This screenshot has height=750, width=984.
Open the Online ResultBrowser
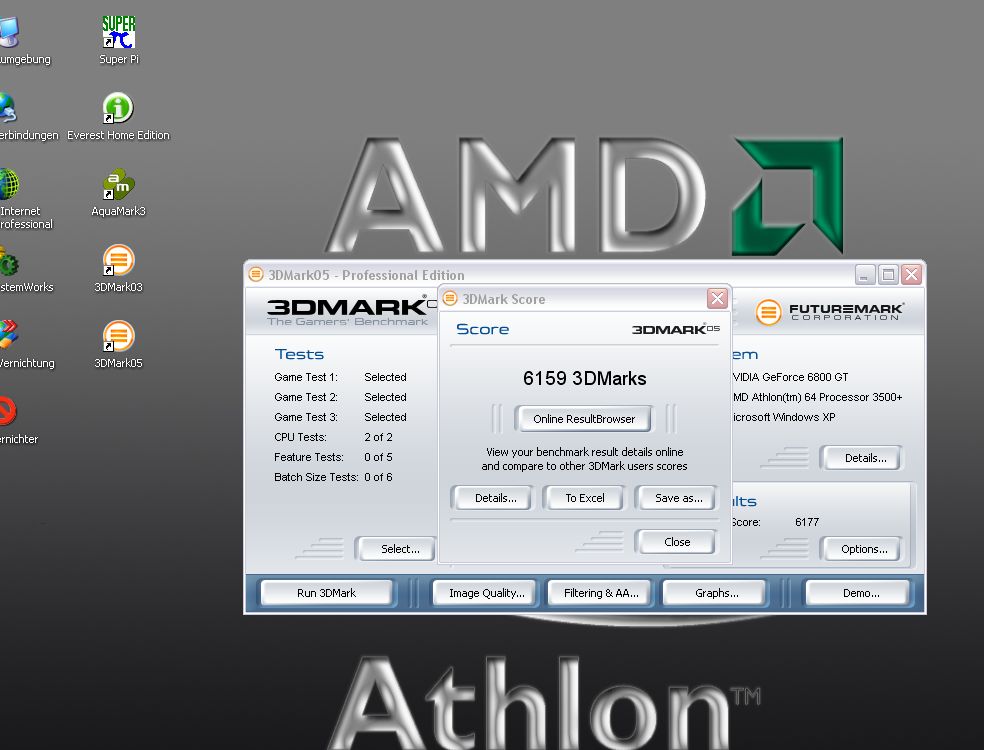[584, 419]
